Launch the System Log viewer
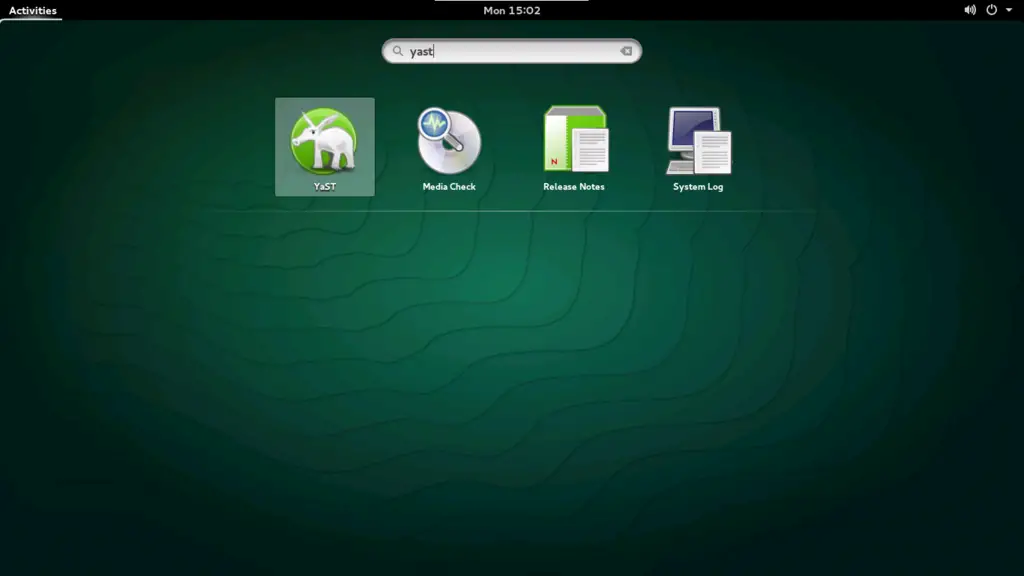The image size is (1024, 576). [x=698, y=147]
